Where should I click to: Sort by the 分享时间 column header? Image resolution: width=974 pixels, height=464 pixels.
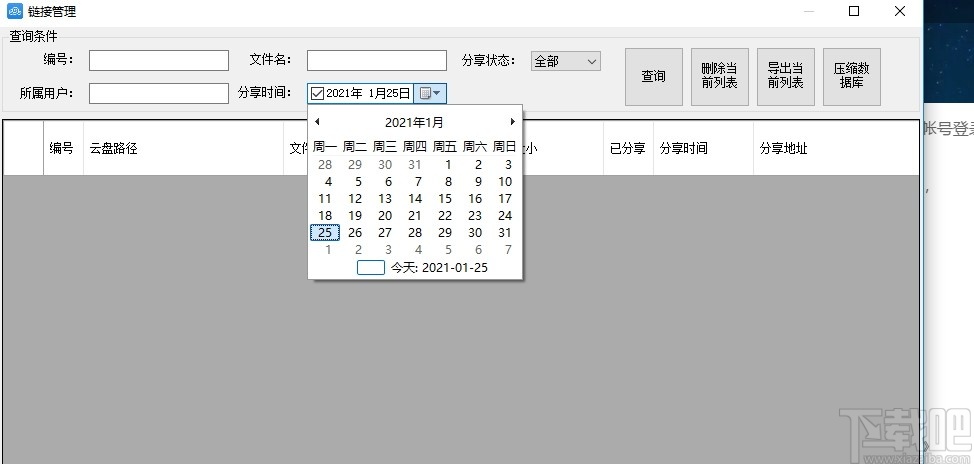[703, 148]
